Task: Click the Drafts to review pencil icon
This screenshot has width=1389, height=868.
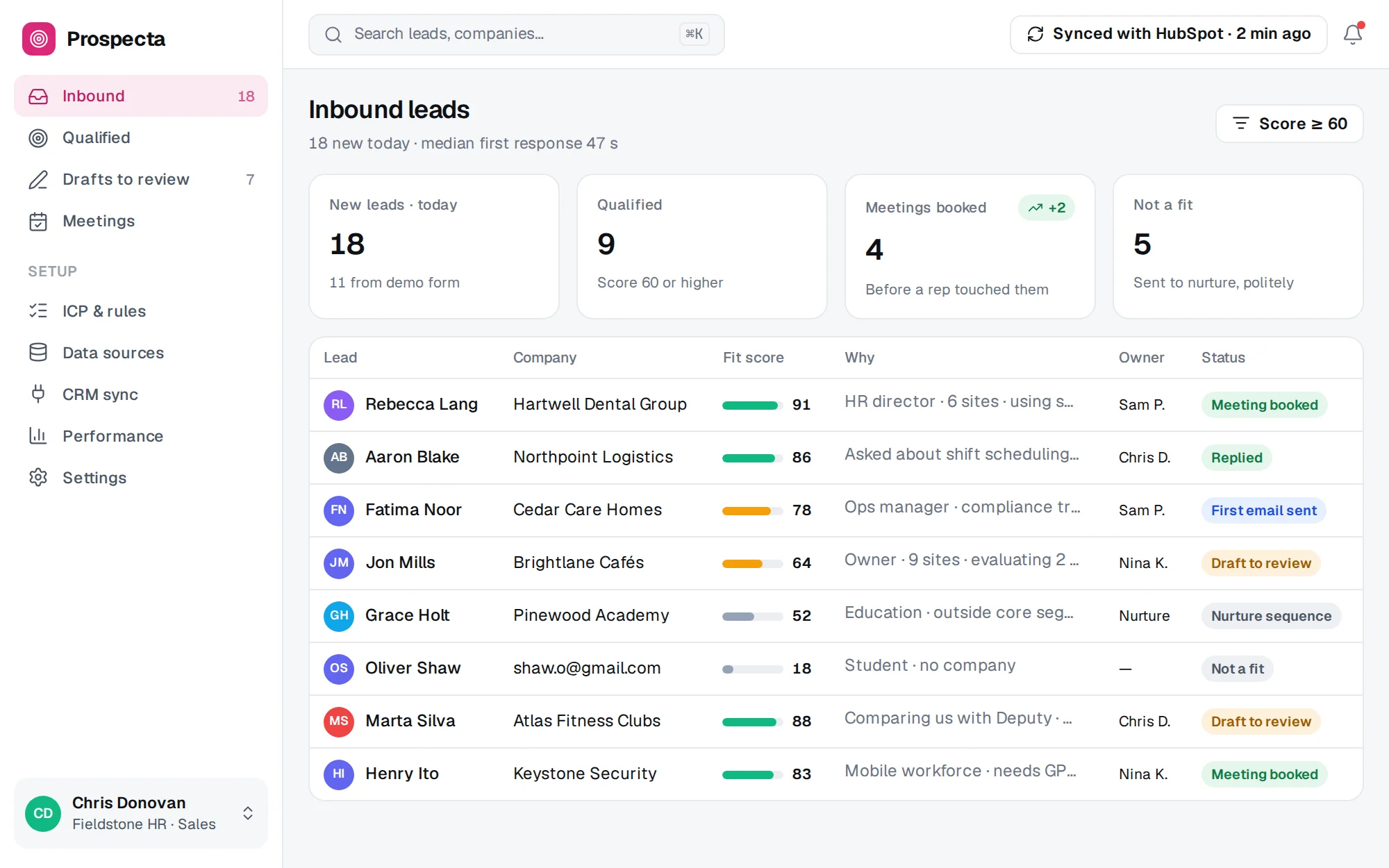Action: tap(38, 179)
